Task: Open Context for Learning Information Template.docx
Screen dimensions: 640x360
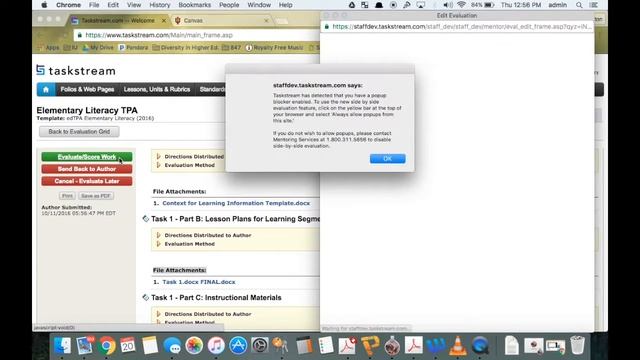Action: (x=236, y=203)
